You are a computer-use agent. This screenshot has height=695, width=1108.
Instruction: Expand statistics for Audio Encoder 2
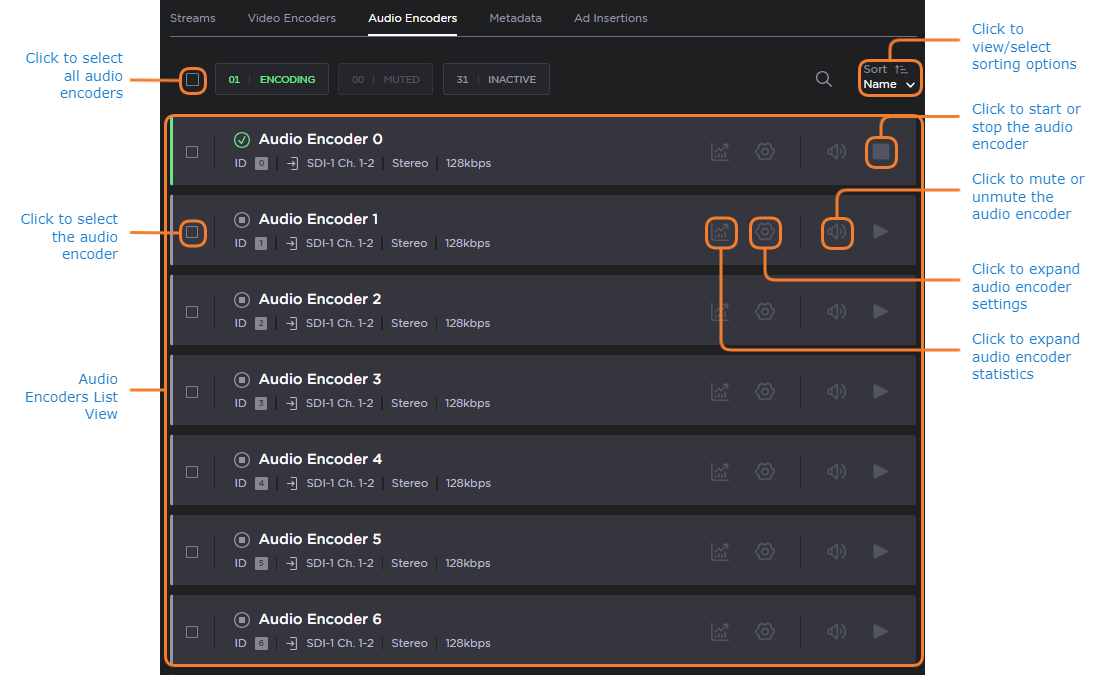[x=720, y=312]
